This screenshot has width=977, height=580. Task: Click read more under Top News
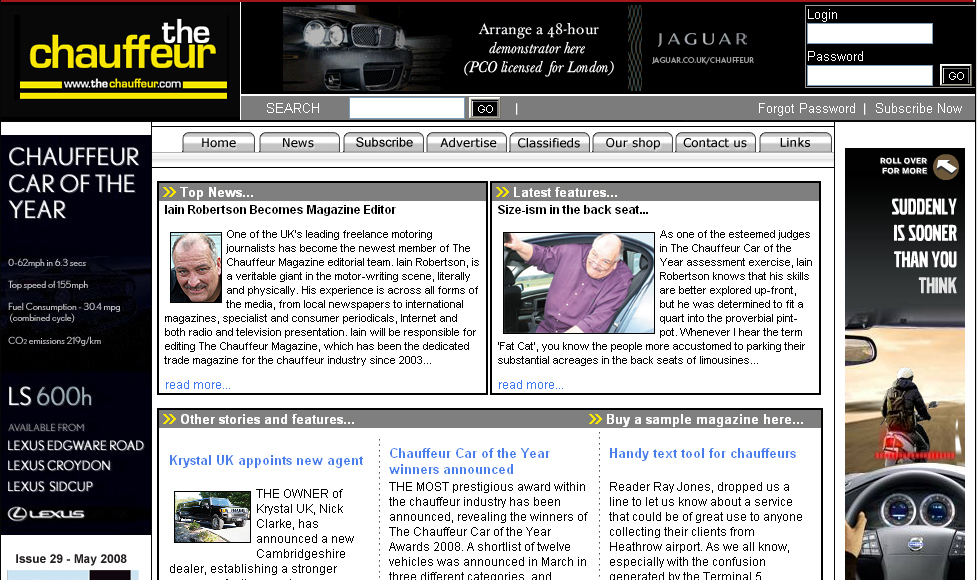[x=198, y=385]
